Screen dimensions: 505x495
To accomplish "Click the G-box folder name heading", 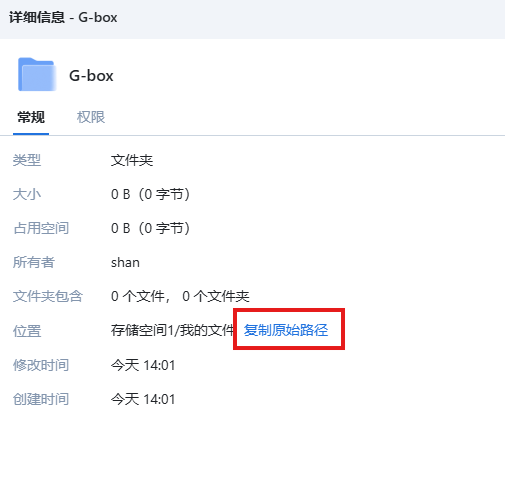I will point(91,76).
